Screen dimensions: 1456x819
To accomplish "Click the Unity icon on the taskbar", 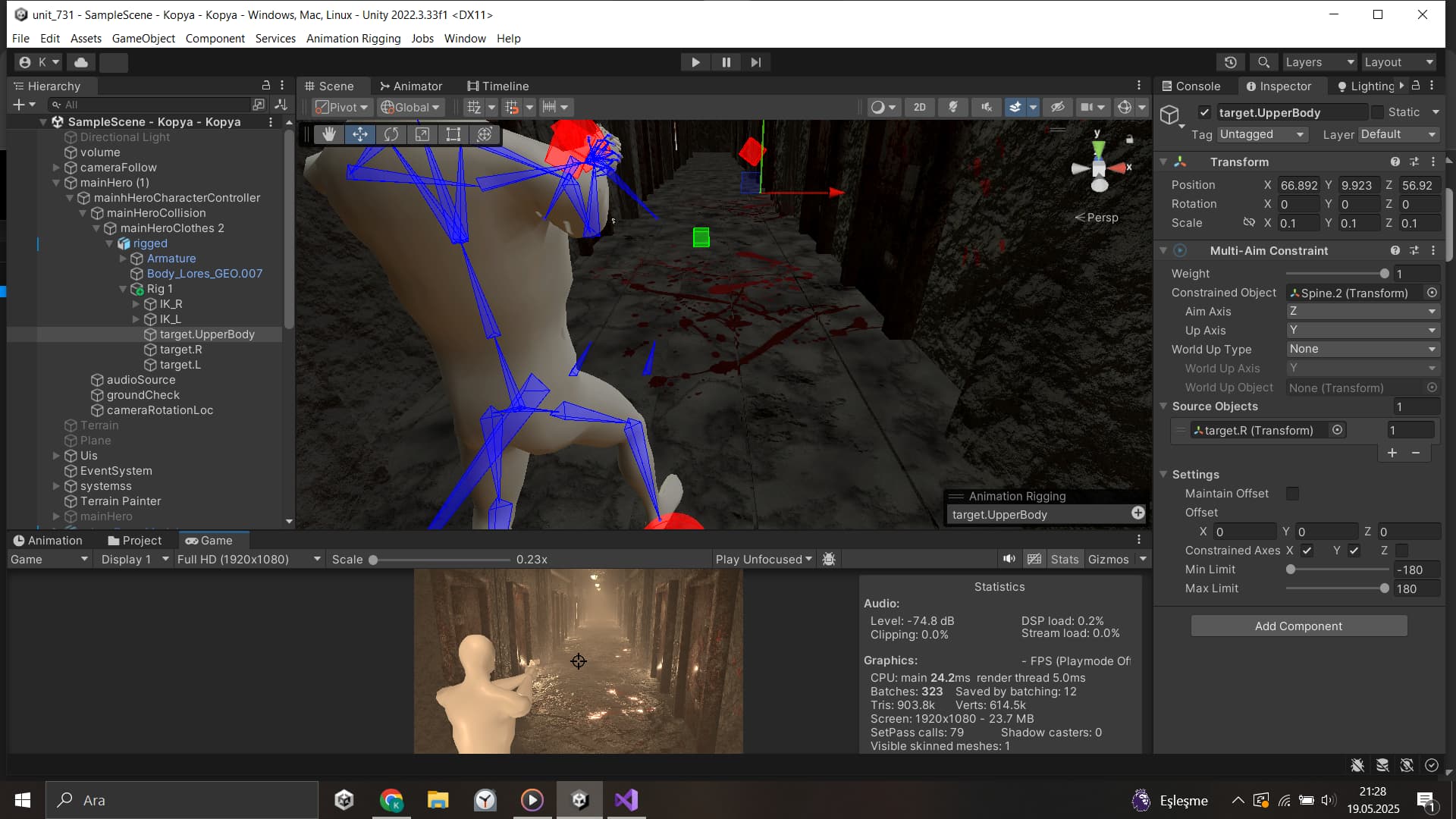I will coord(579,799).
